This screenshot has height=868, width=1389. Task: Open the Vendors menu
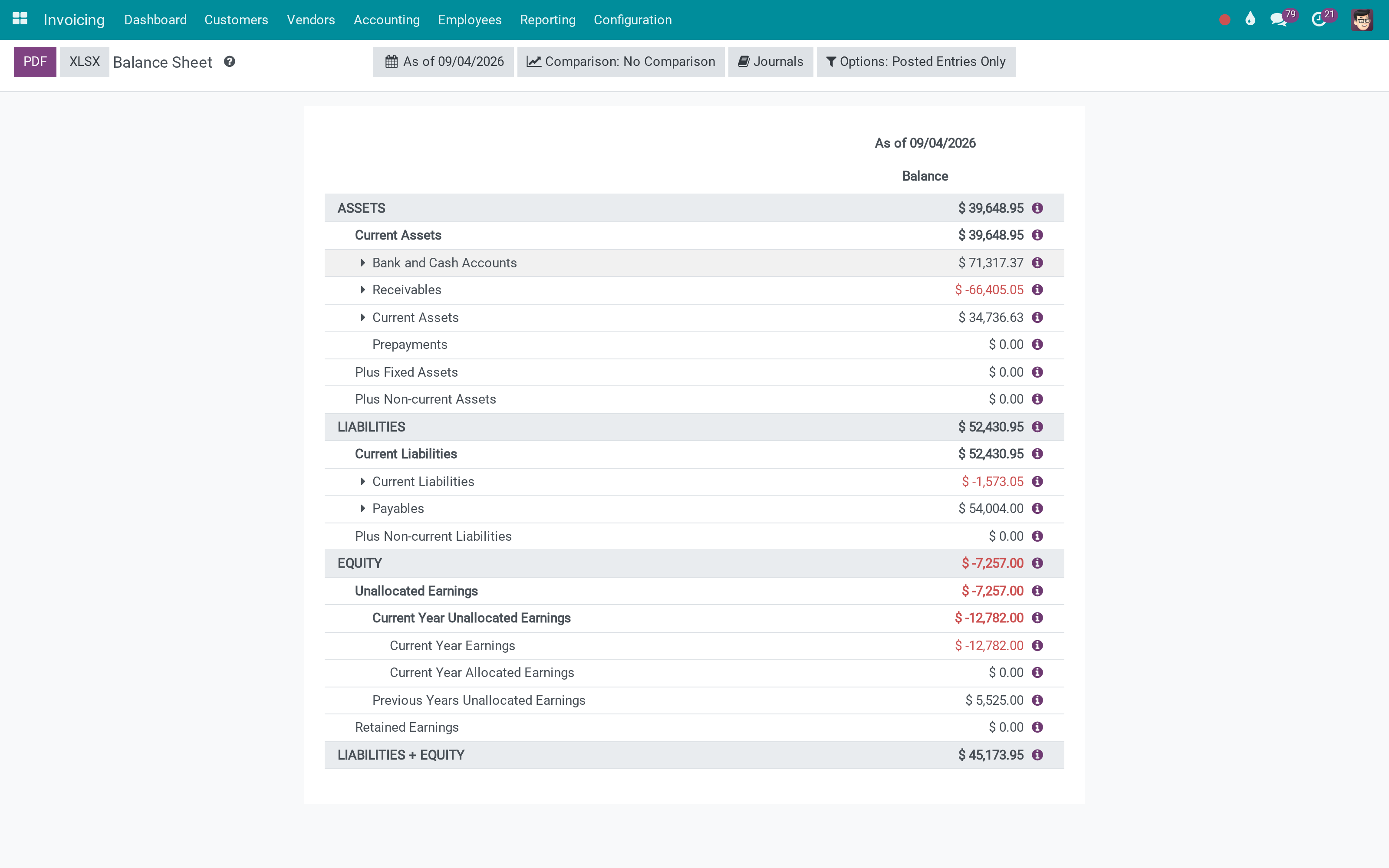click(310, 20)
